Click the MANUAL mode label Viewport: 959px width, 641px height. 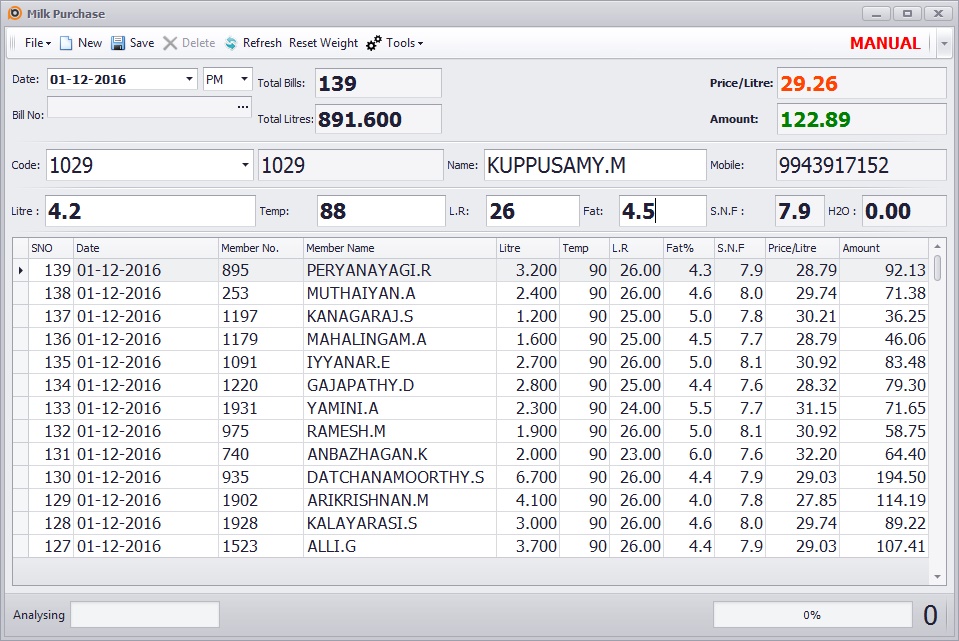click(884, 43)
